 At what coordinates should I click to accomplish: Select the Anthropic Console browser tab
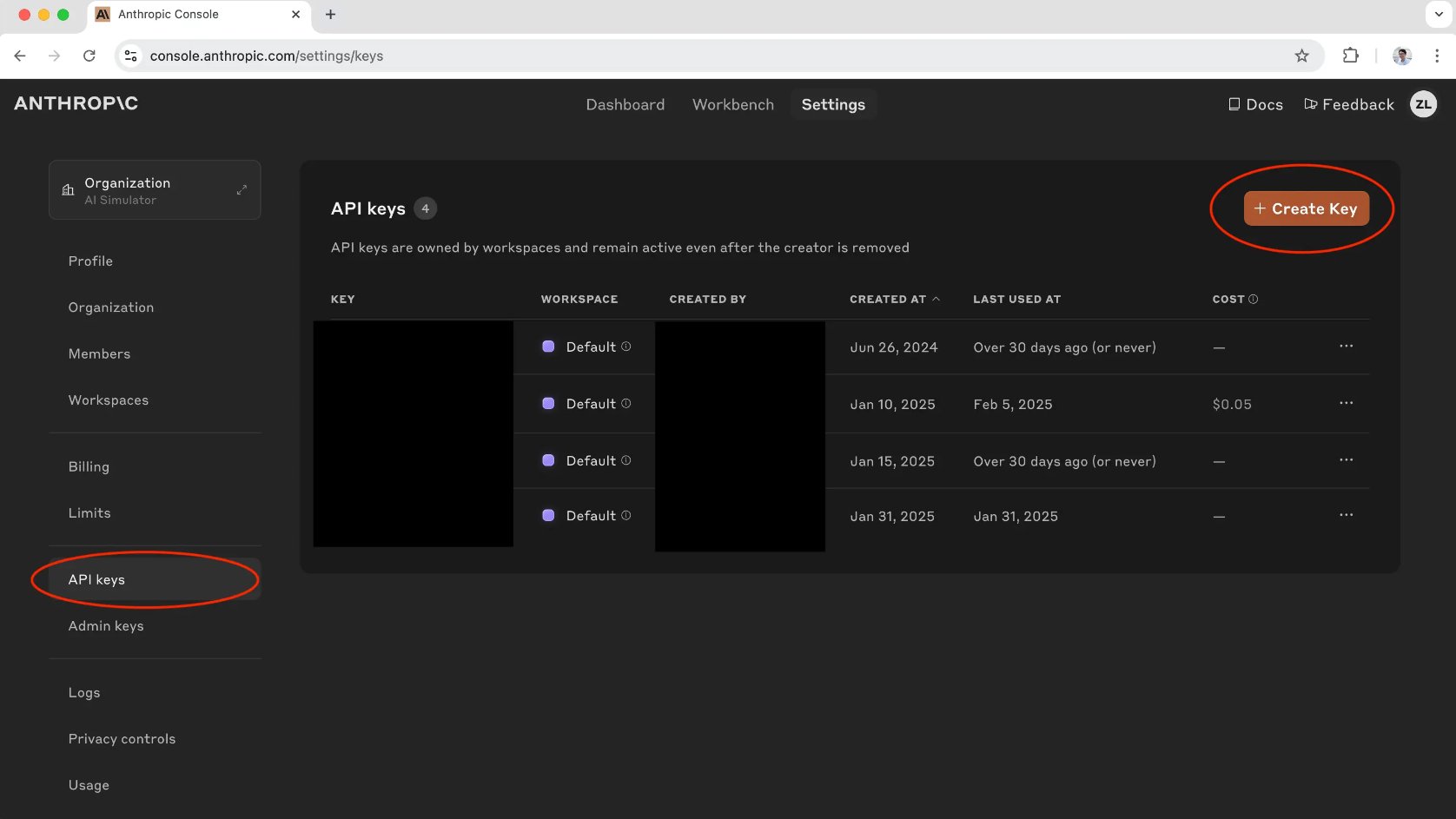coord(198,14)
